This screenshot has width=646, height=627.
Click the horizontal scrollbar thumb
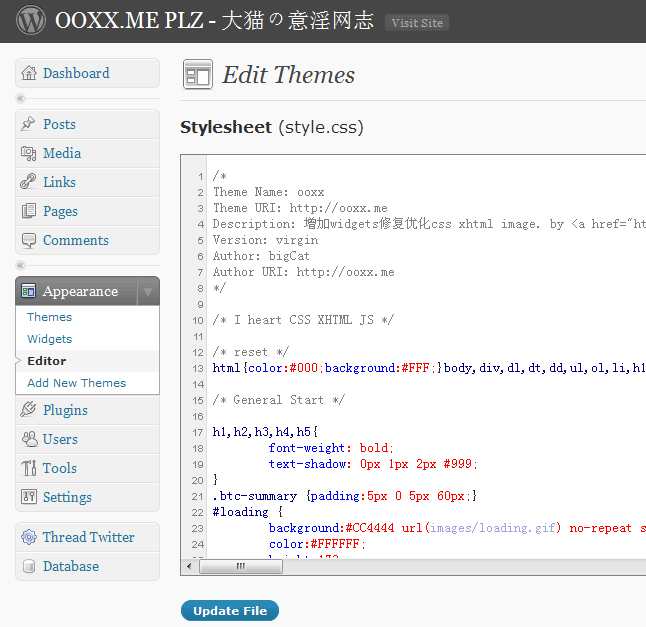[241, 566]
